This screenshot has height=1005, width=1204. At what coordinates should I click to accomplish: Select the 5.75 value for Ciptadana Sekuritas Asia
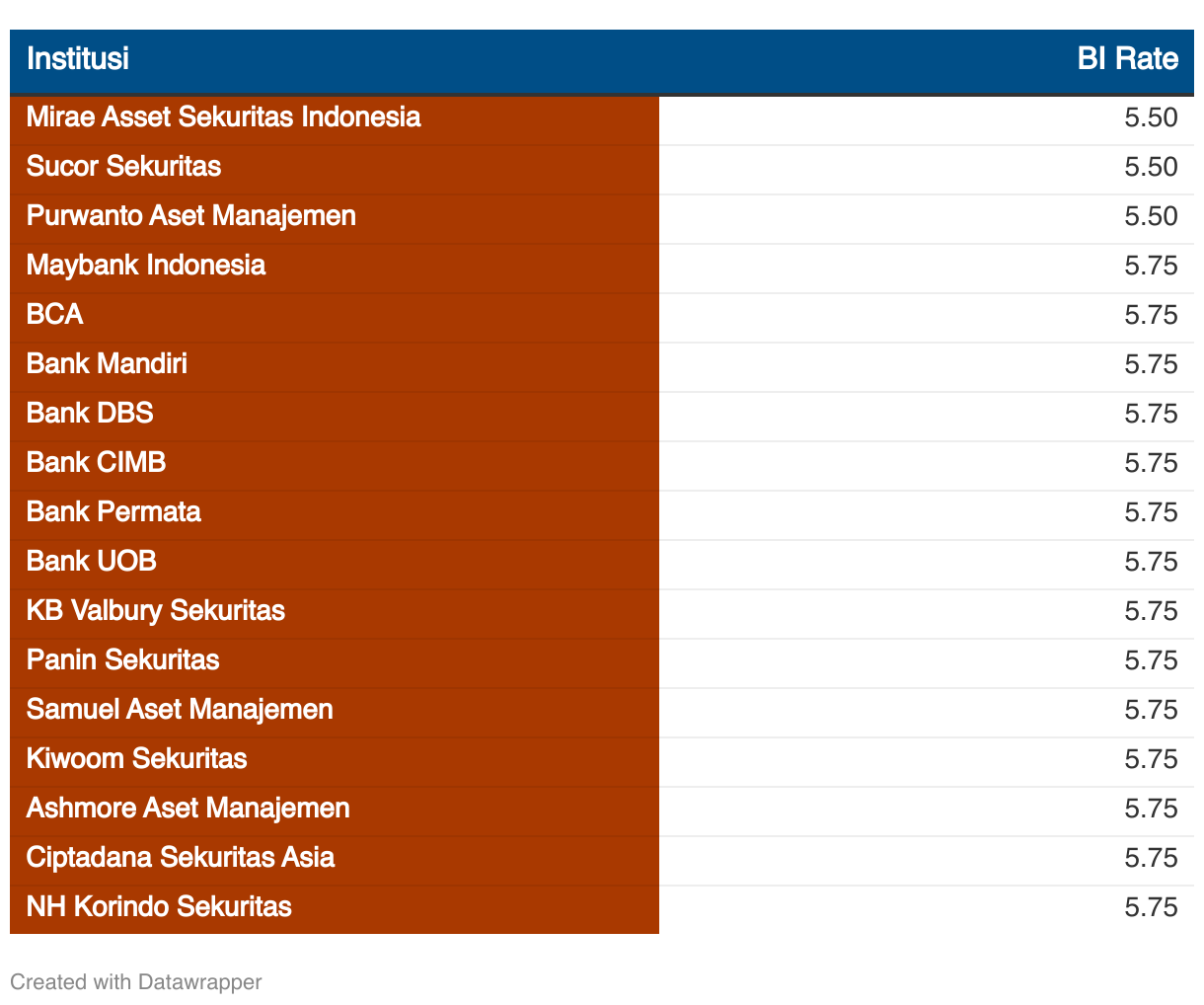click(x=1151, y=858)
